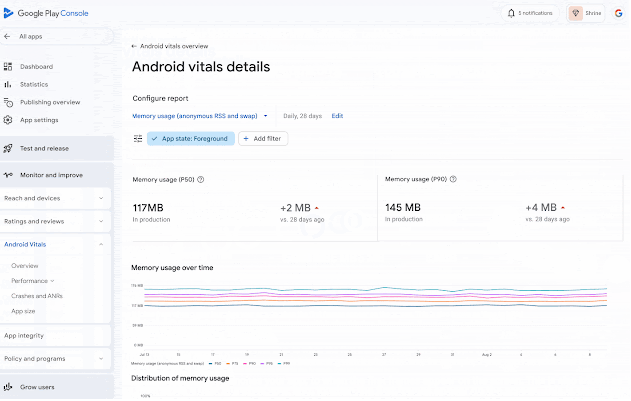Select Crashes and ANRs menu item
The height and width of the screenshot is (401, 631).
click(37, 296)
